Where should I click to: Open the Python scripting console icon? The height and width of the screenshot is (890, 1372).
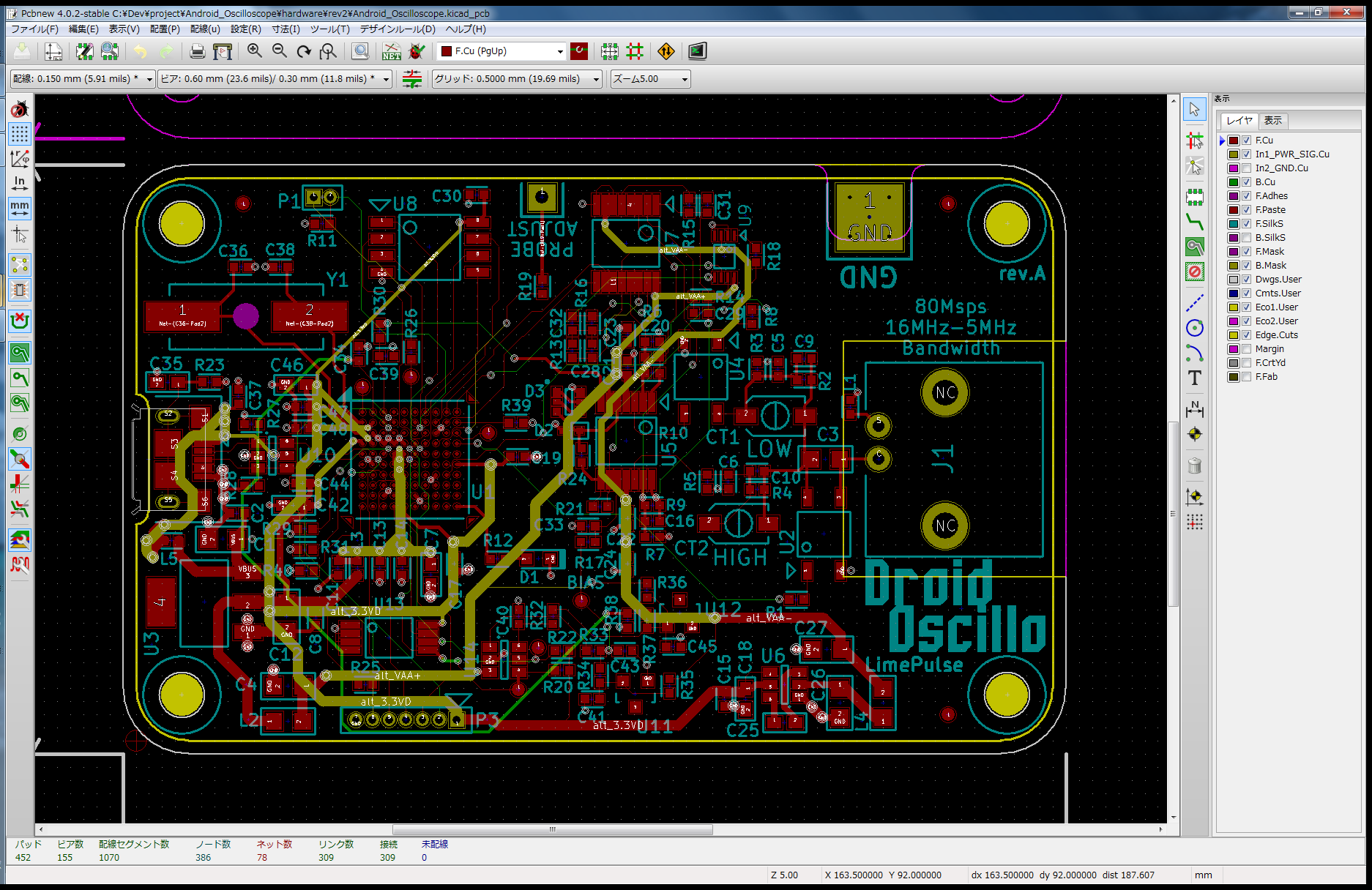(x=698, y=51)
